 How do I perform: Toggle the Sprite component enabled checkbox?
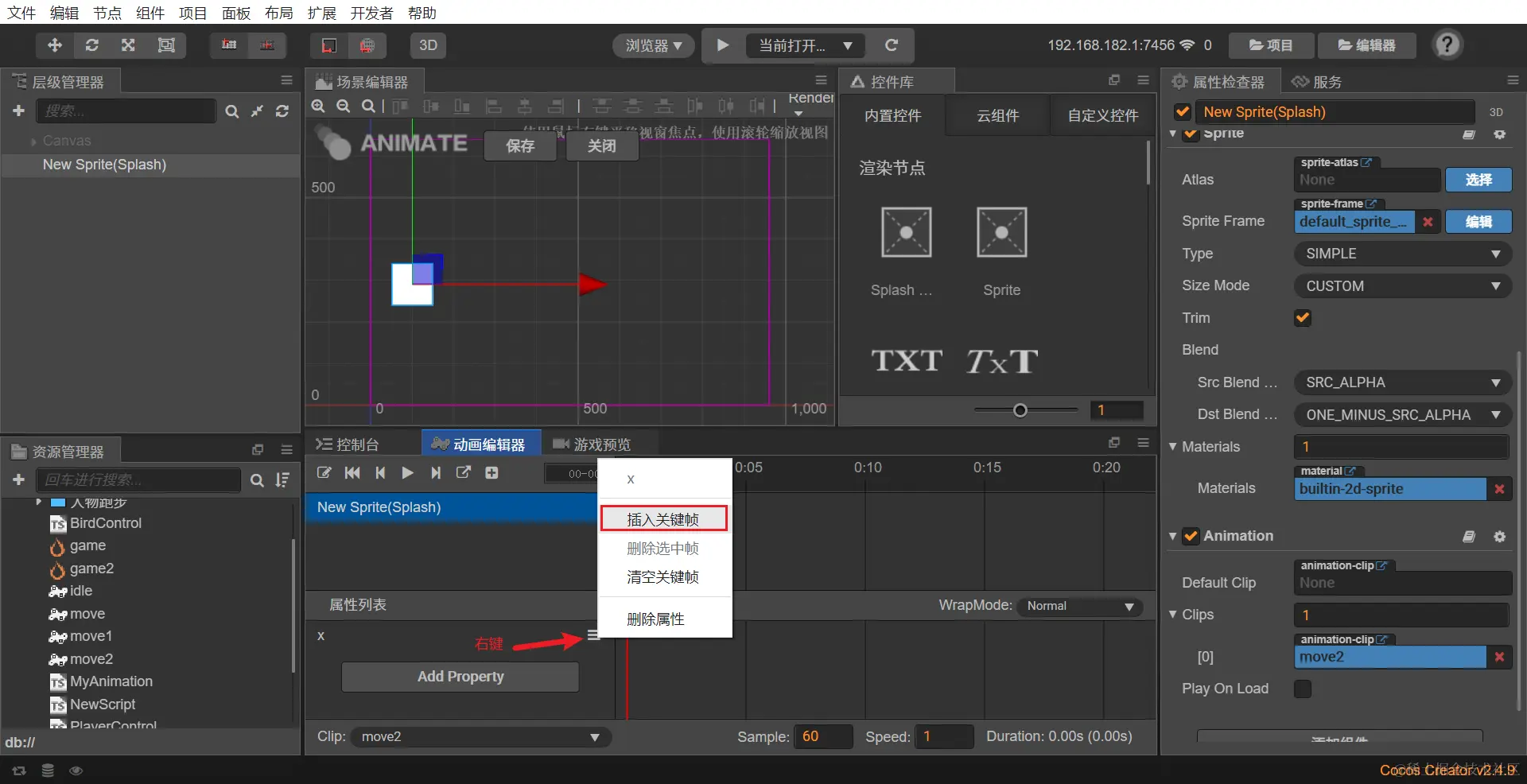point(1191,134)
